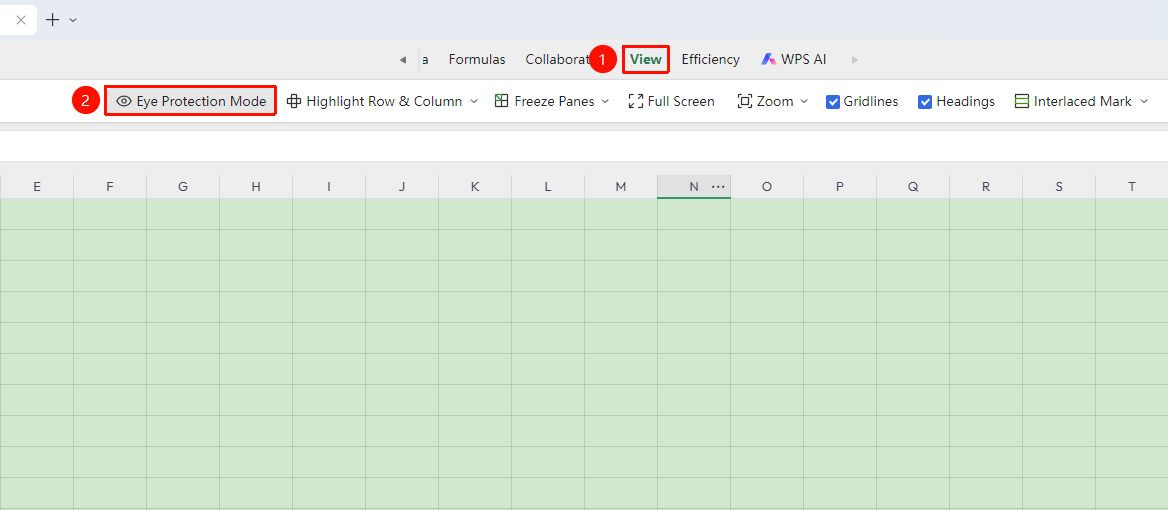Uncheck the Headings checkbox
Viewport: 1168px width, 510px height.
coord(925,102)
